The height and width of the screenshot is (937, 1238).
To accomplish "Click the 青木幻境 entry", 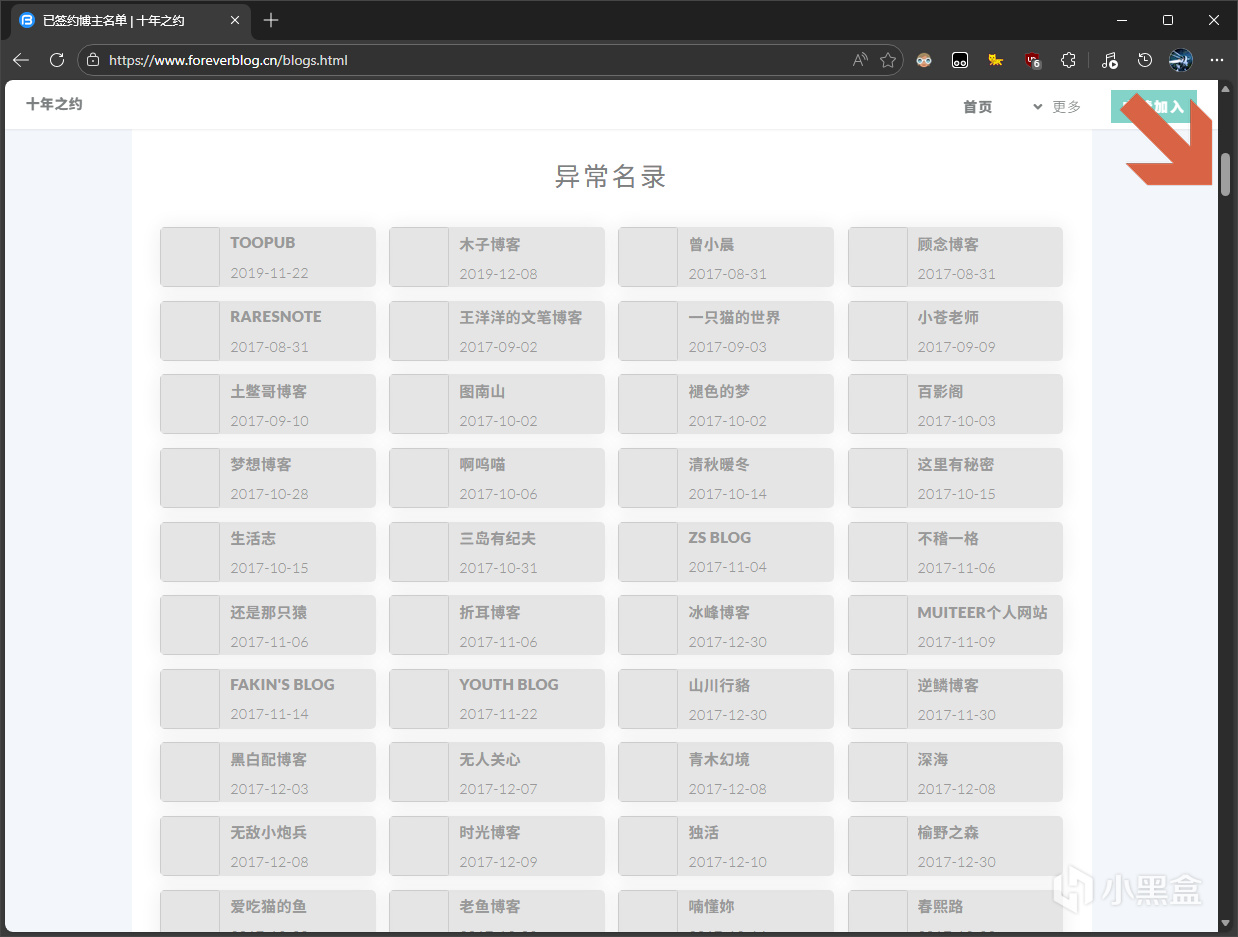I will point(726,772).
